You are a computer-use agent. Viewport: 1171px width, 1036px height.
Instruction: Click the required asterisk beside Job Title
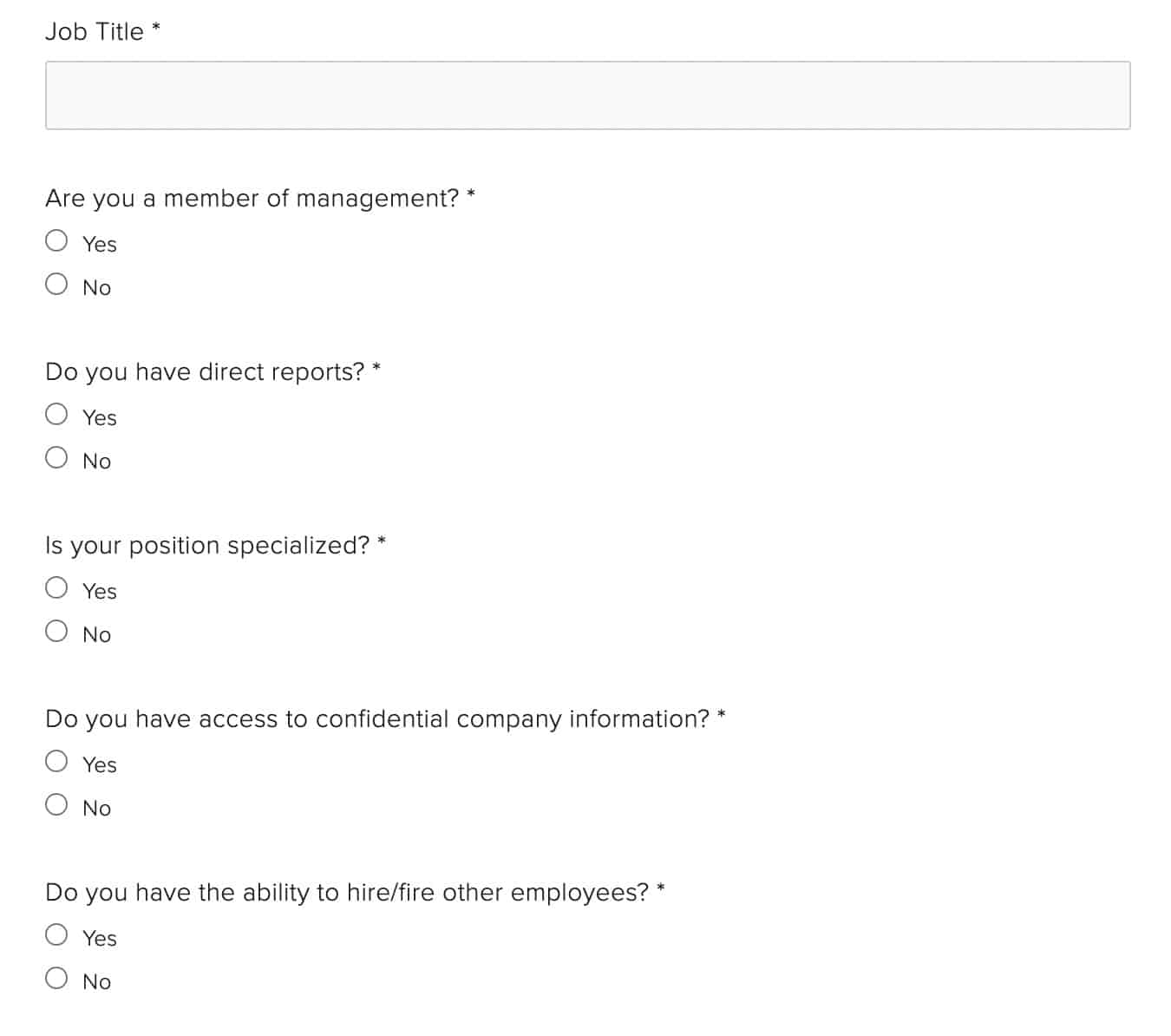click(x=156, y=28)
